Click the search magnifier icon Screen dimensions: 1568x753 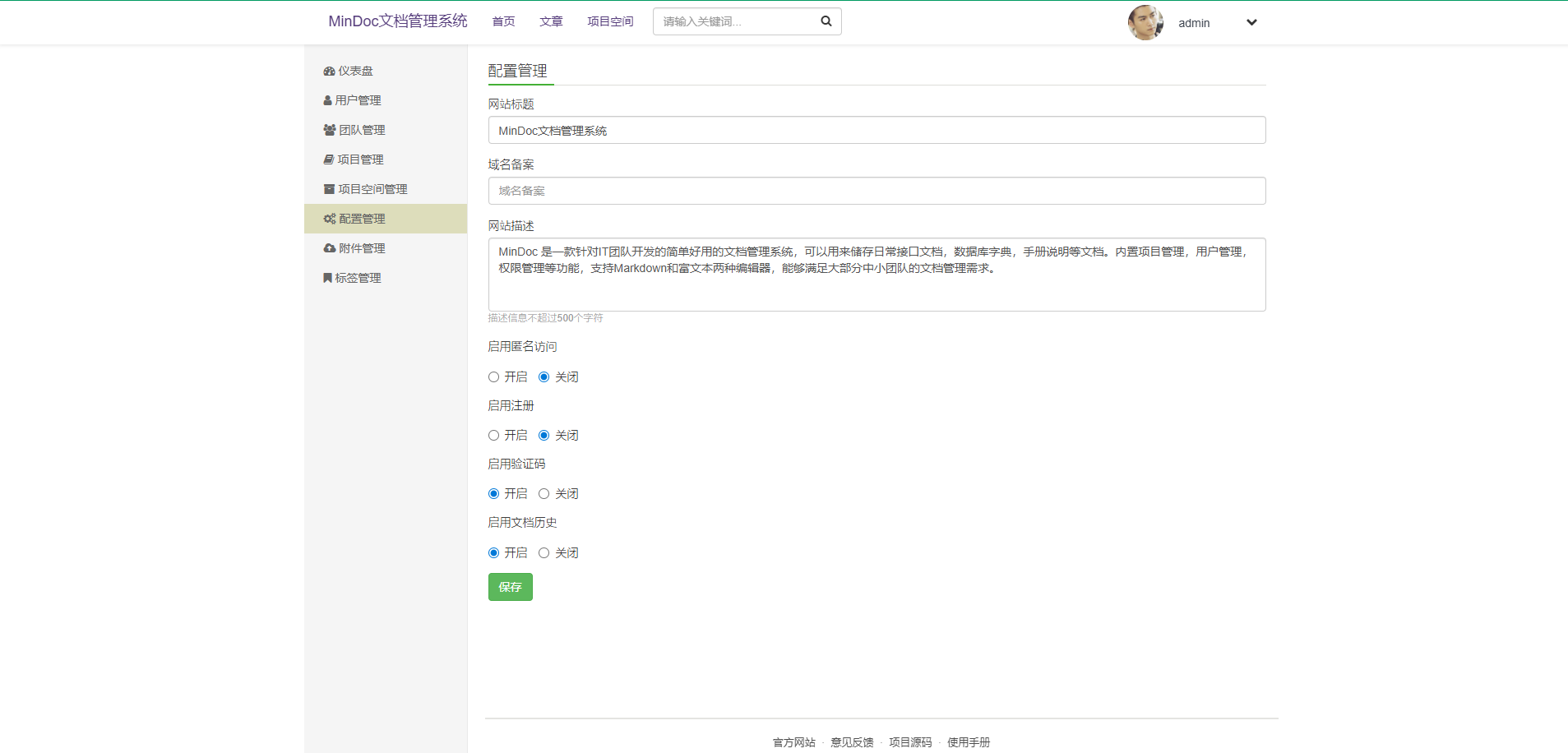[826, 22]
